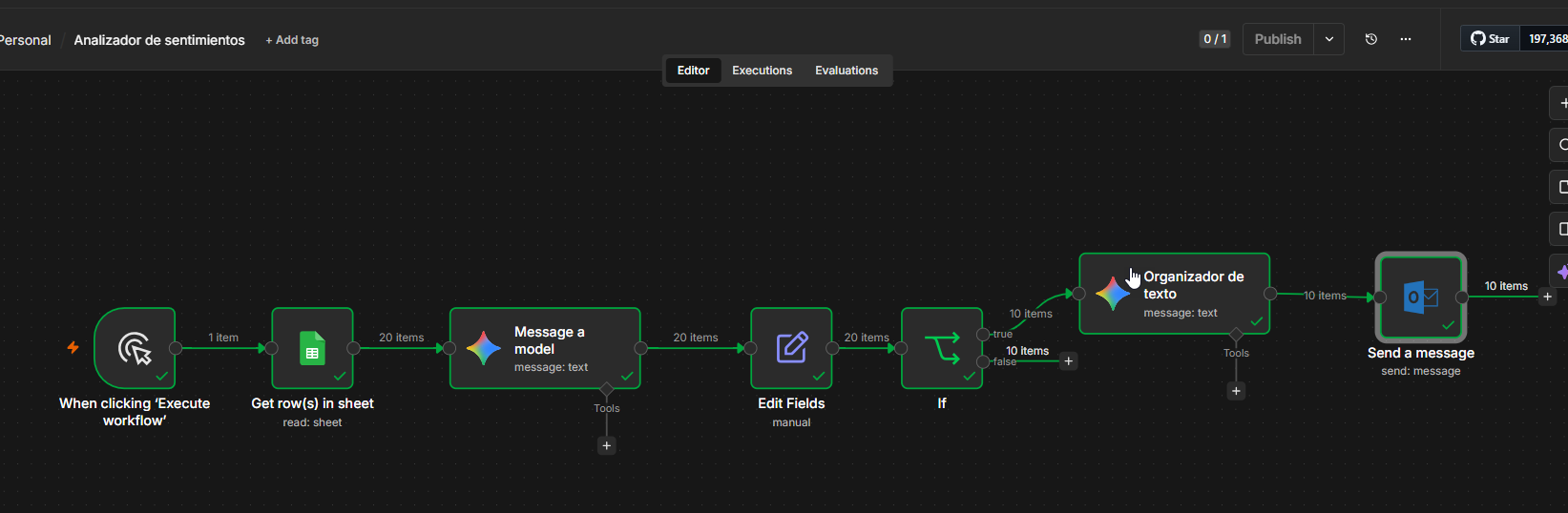This screenshot has height=513, width=1568.
Task: Add a node on the If false branch
Action: [x=1069, y=361]
